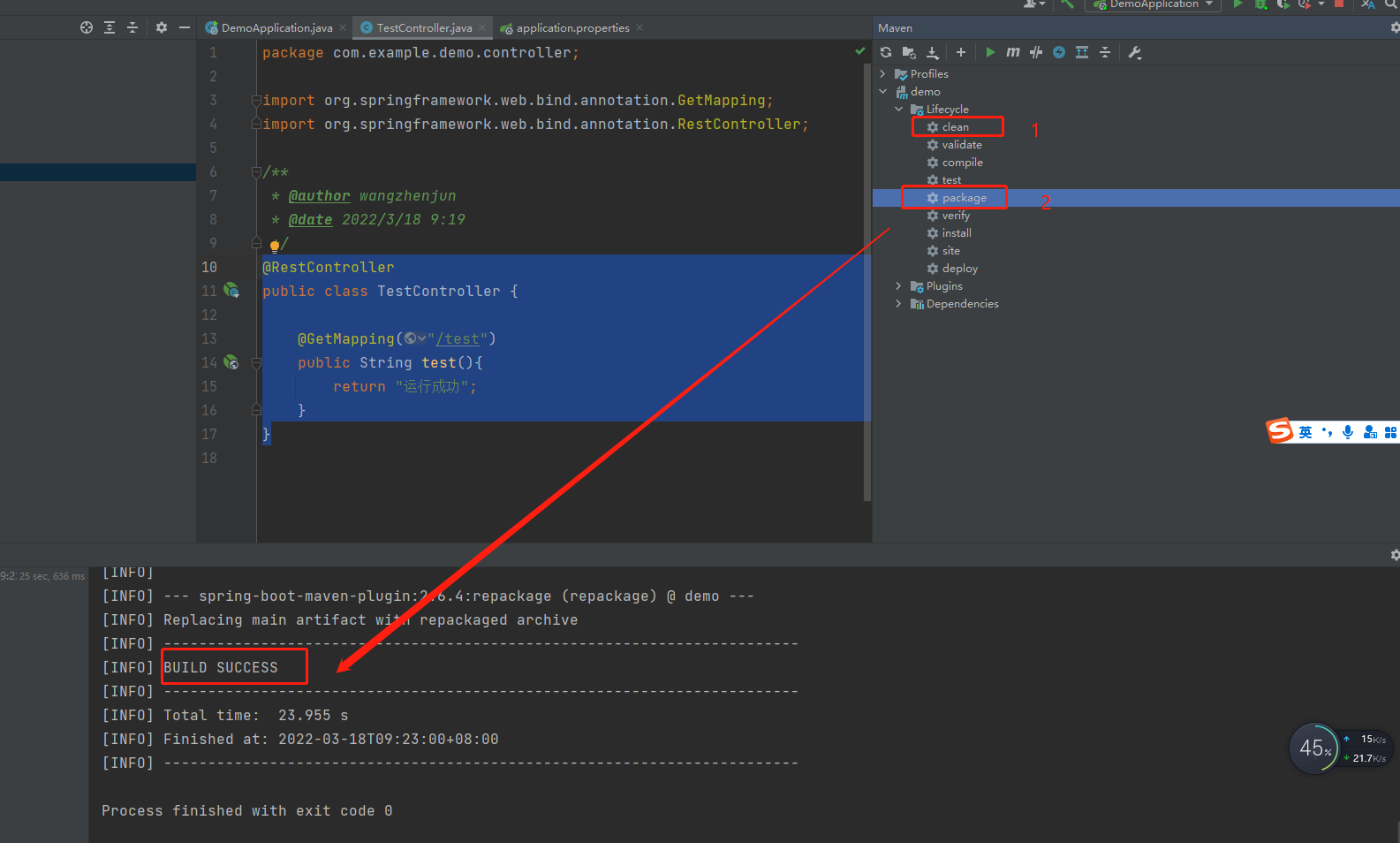Toggle skip tests mode in Maven
The height and width of the screenshot is (843, 1400).
1059,52
